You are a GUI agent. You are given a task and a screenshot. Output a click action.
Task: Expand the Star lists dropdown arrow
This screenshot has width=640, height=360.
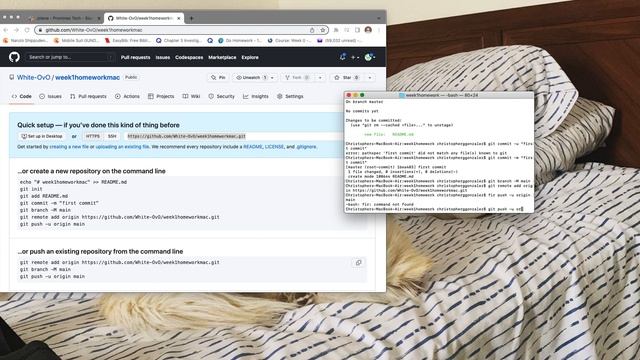pyautogui.click(x=370, y=78)
